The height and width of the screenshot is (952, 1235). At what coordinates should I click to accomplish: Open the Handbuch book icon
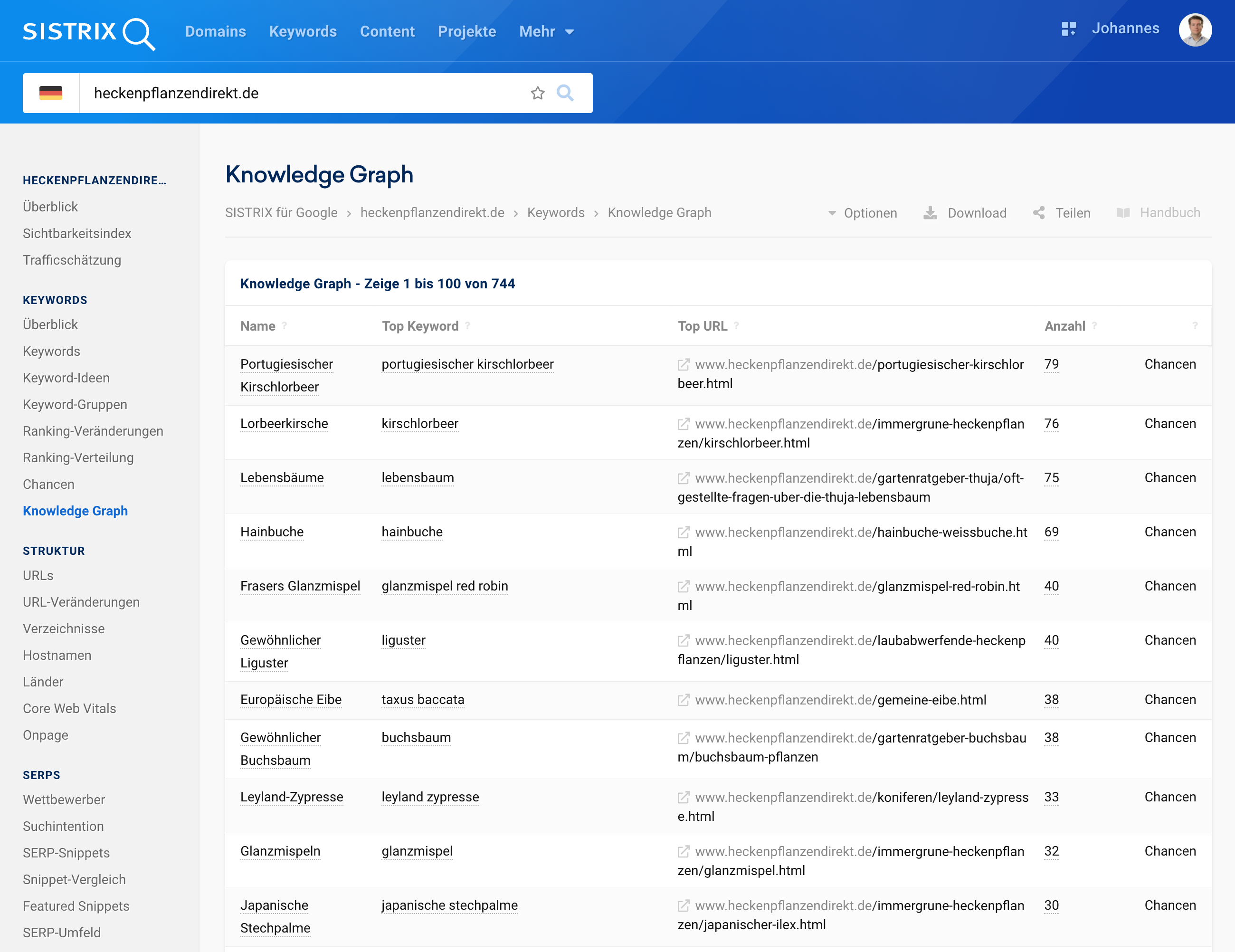[x=1123, y=213]
